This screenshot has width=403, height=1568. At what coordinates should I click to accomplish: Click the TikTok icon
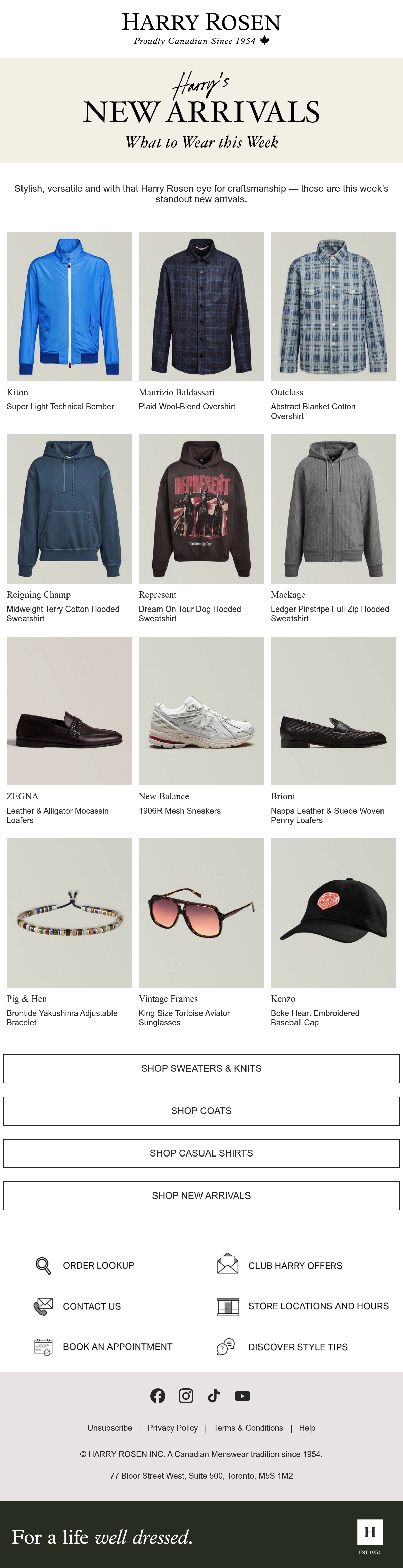[213, 1396]
